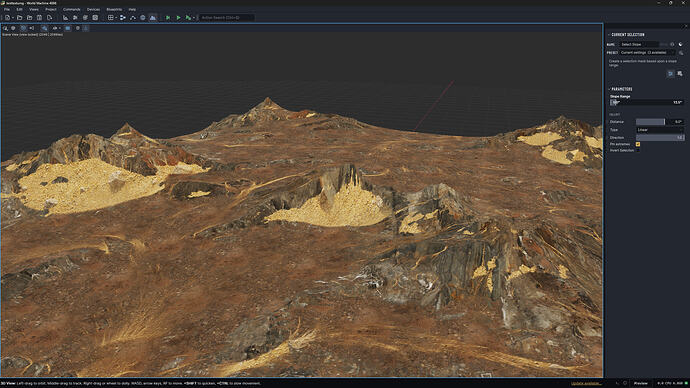Click the page export icon after Save

tap(49, 18)
